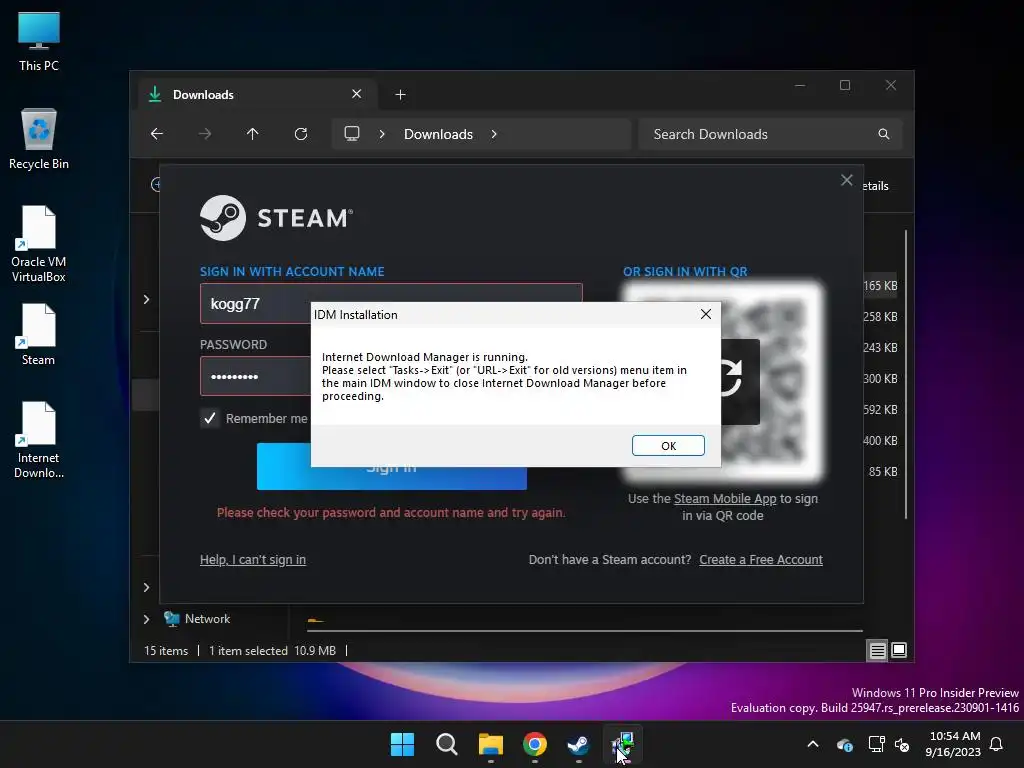Click the 165 KB file size cell
This screenshot has height=768, width=1024.
point(880,286)
